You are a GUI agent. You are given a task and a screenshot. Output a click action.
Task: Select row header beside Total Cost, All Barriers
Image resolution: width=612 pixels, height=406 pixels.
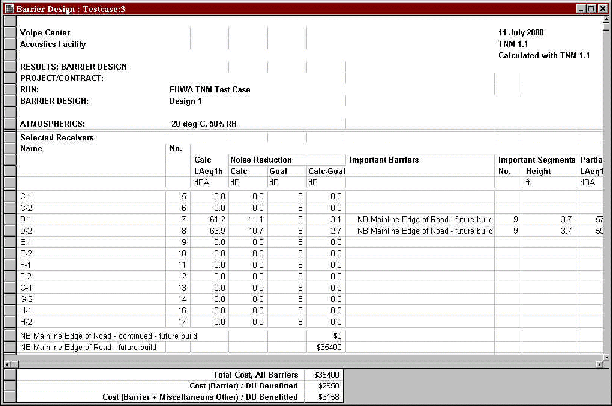10,374
